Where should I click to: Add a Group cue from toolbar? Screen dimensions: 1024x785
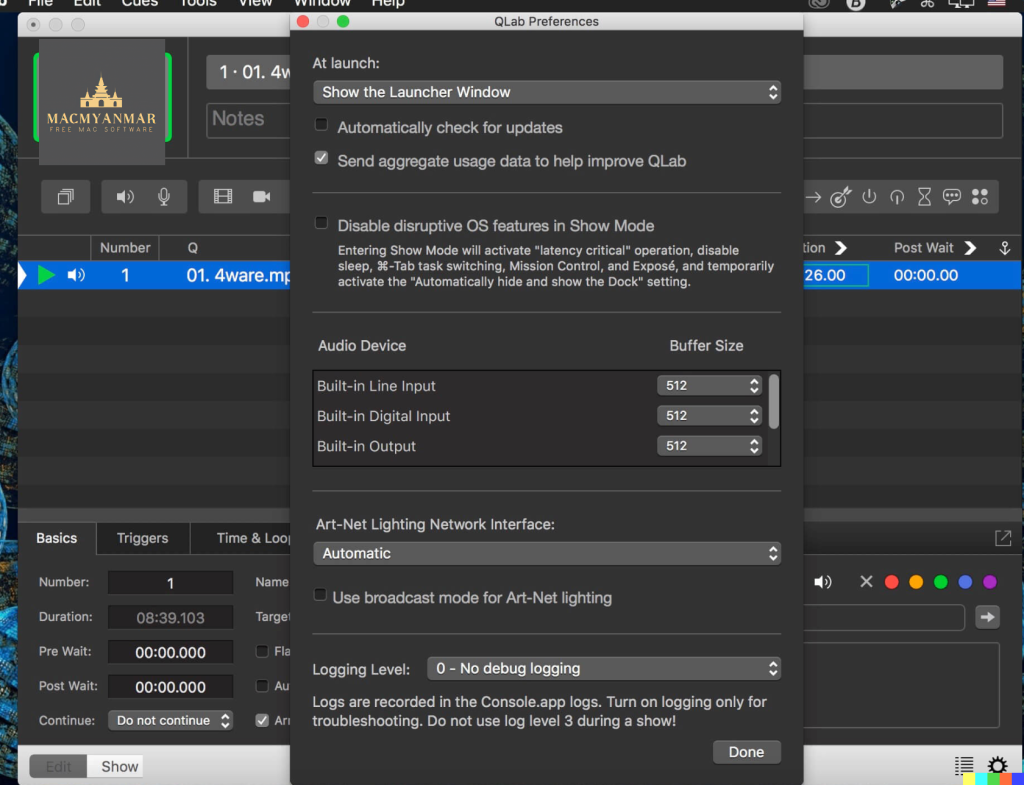click(x=65, y=197)
